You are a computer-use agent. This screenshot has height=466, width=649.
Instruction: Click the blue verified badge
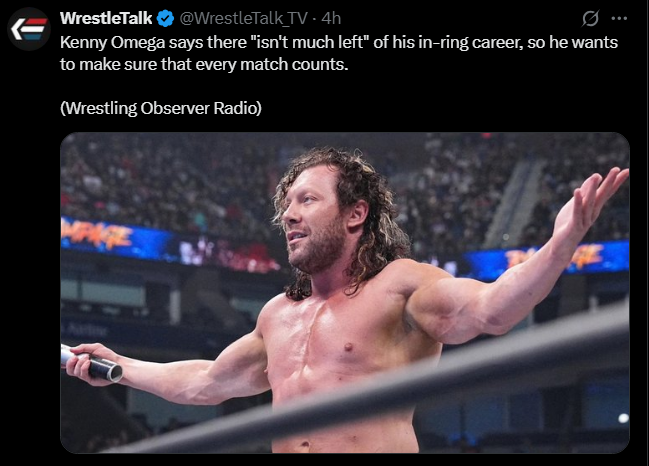(167, 19)
